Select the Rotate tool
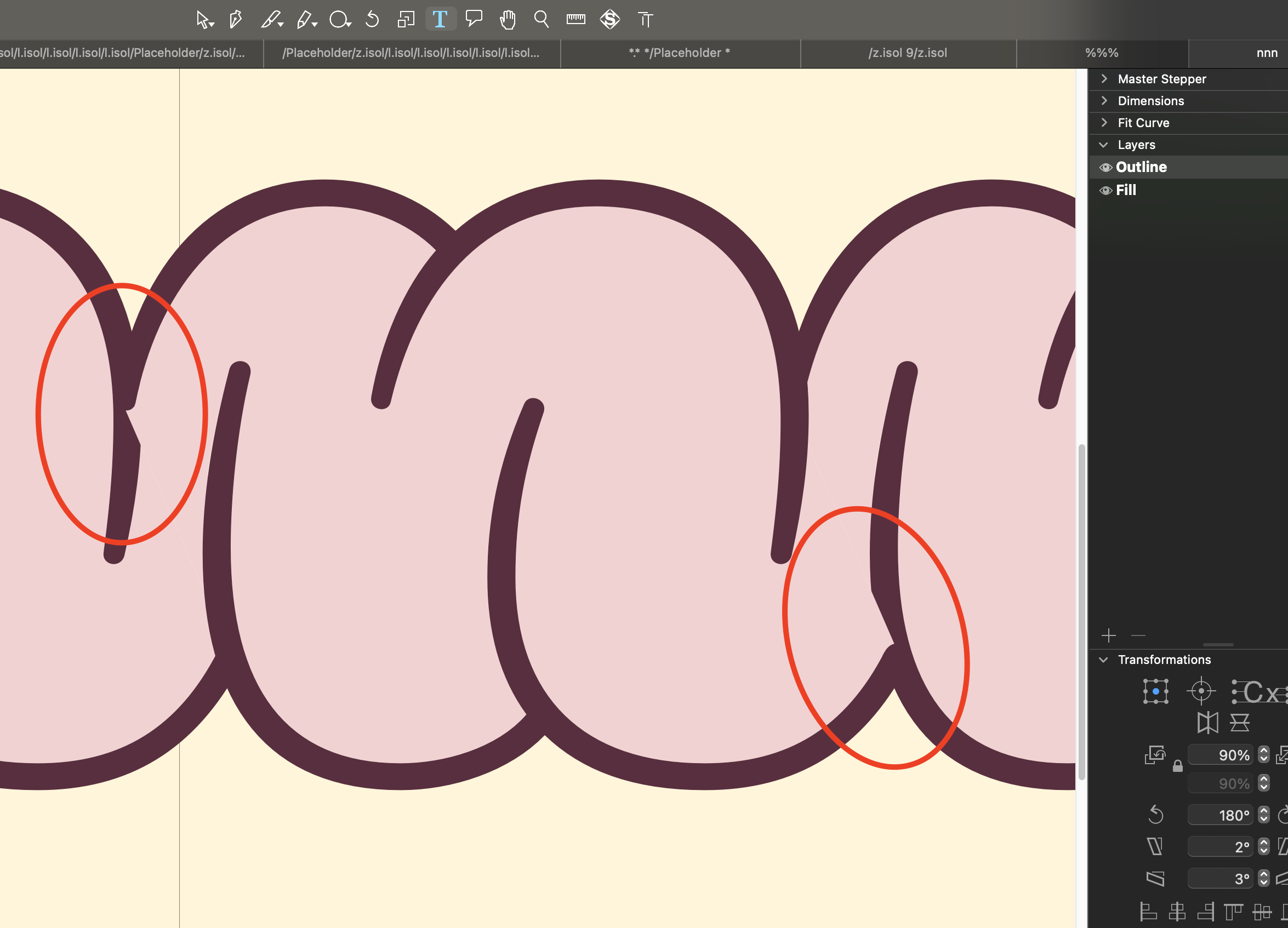 [372, 20]
